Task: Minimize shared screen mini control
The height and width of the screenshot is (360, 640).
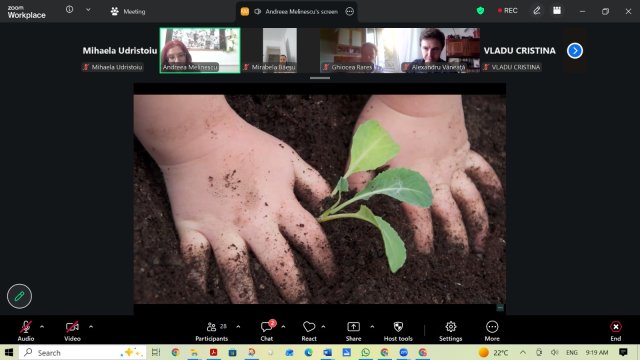Action: point(500,307)
